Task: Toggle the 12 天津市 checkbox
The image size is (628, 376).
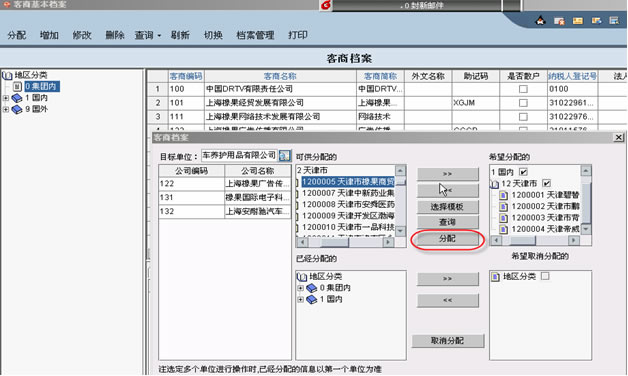Action: coord(546,183)
